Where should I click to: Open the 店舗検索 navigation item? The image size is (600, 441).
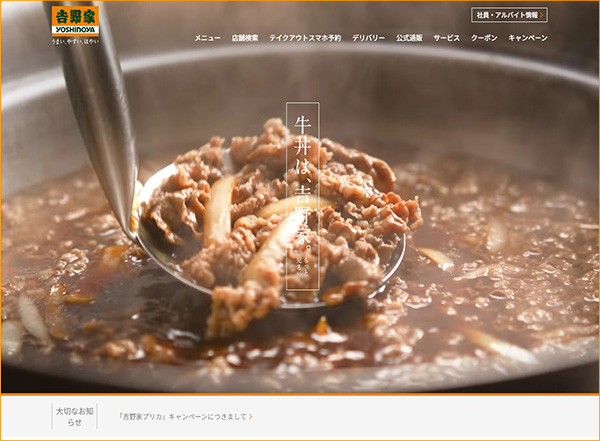(x=245, y=38)
